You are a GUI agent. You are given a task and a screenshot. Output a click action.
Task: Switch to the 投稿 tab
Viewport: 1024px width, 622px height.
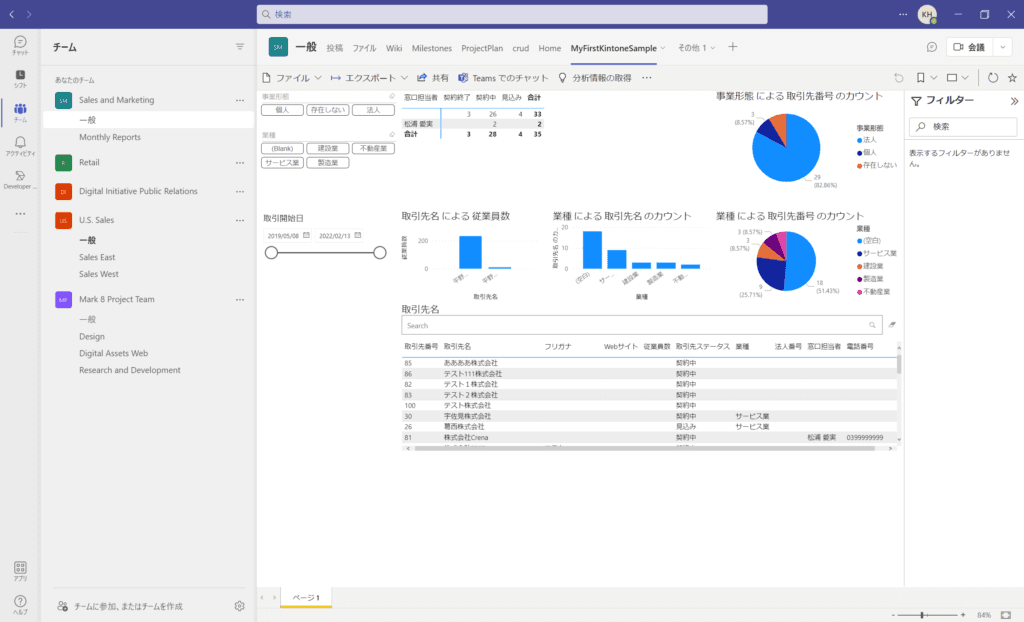335,48
